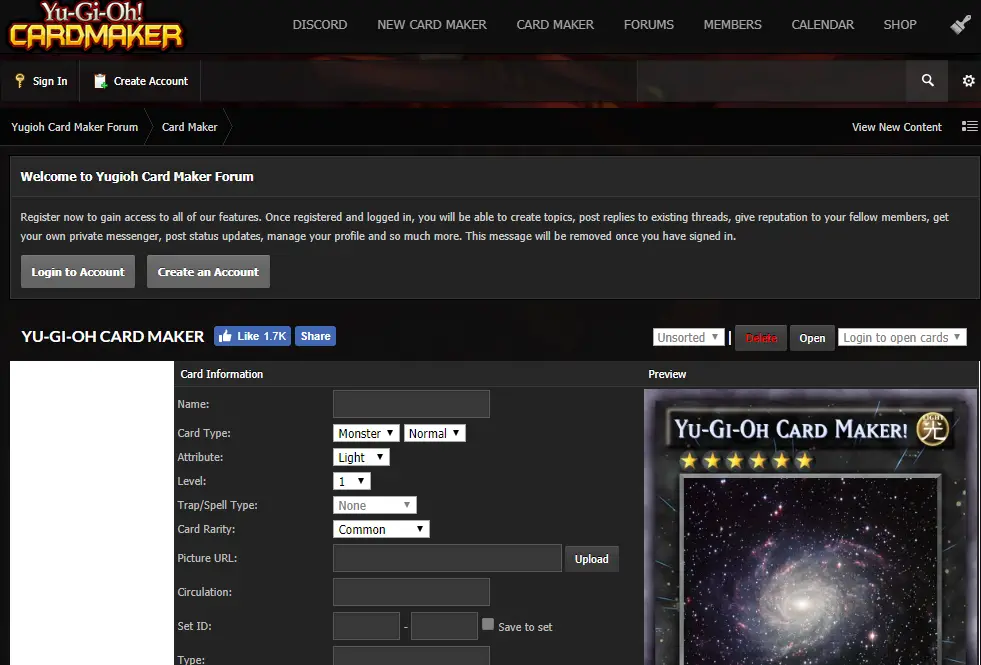
Task: Expand the Unsorted dropdown
Action: coord(689,338)
